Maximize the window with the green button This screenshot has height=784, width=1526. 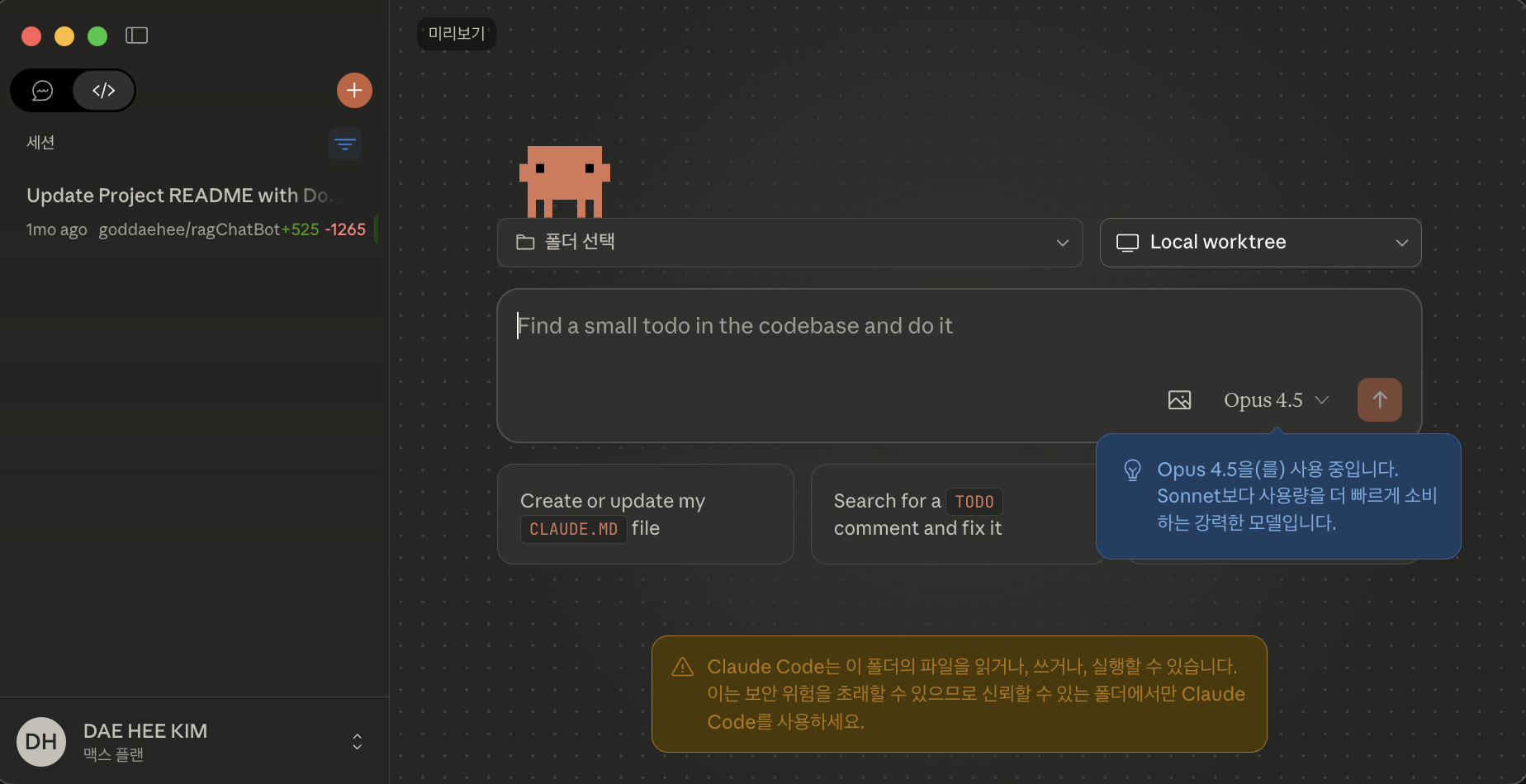pos(97,36)
